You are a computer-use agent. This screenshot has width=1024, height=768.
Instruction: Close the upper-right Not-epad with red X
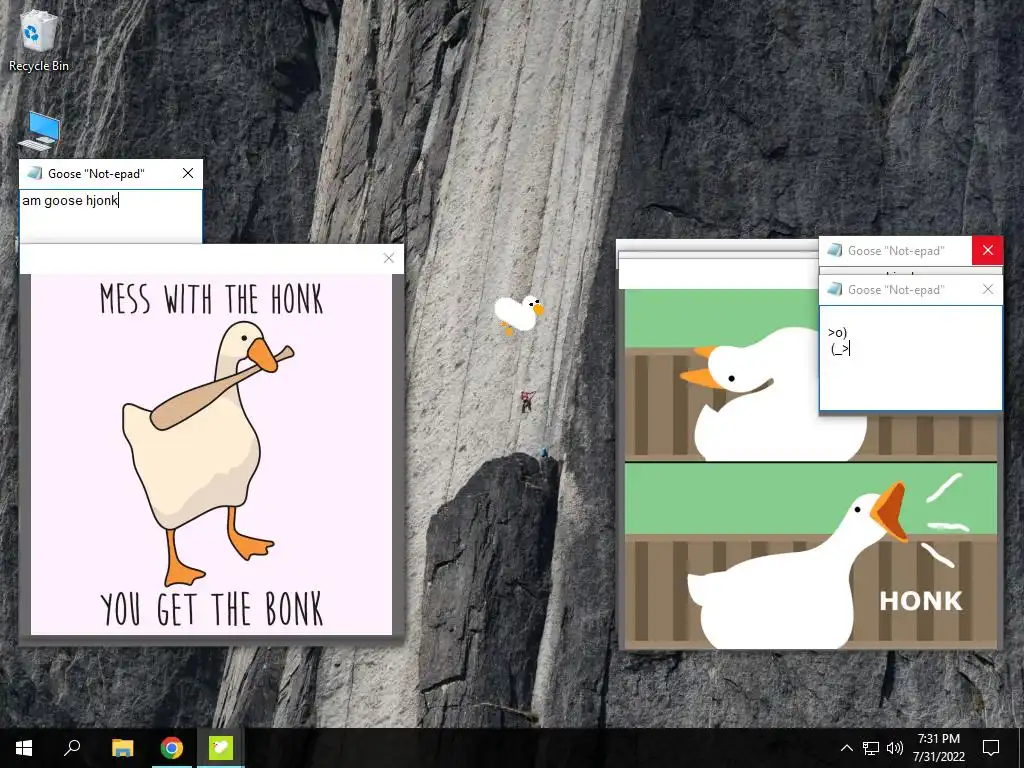987,250
